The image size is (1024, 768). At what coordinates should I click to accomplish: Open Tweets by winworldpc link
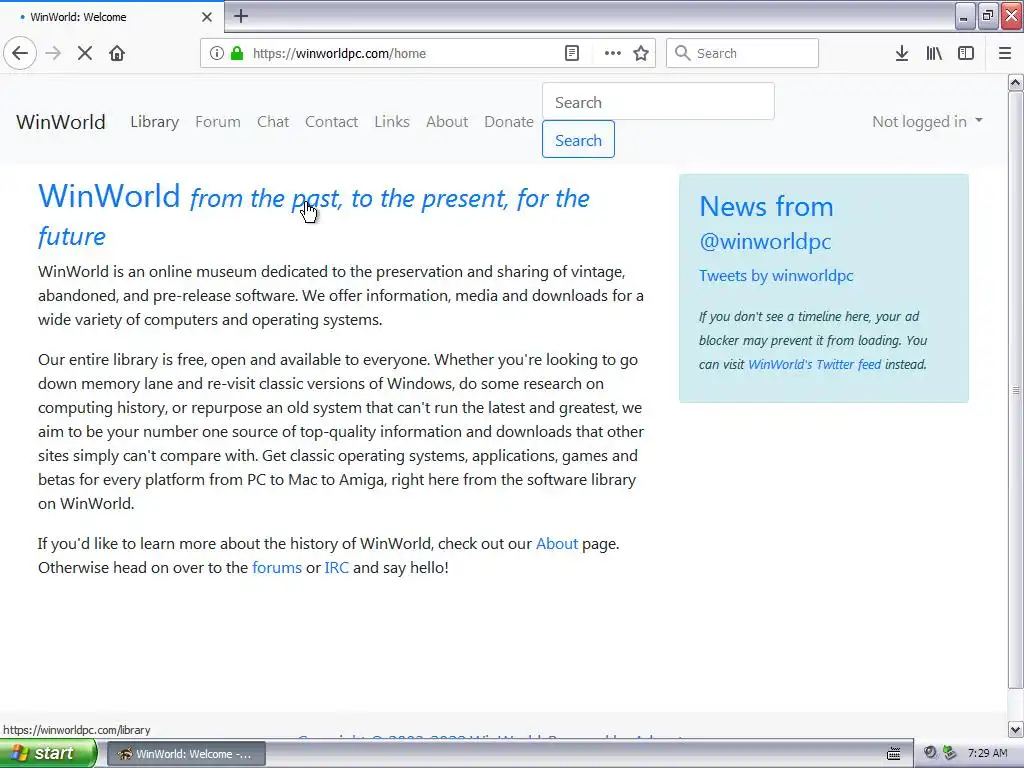[x=776, y=276]
